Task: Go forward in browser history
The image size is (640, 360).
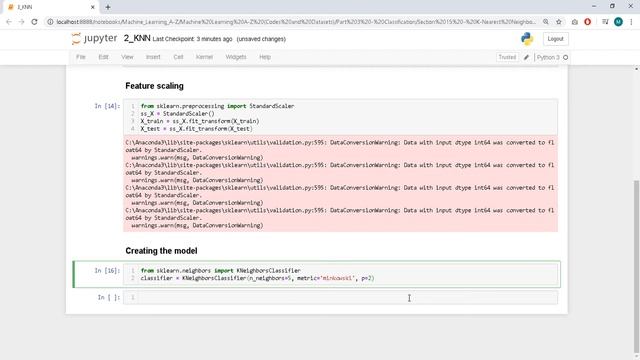Action: 22,22
